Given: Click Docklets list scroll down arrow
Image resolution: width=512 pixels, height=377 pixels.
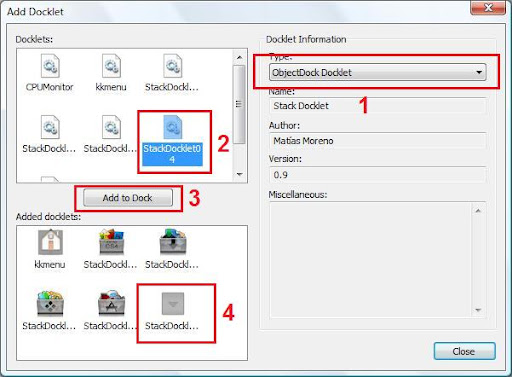Looking at the screenshot, I should click(239, 174).
